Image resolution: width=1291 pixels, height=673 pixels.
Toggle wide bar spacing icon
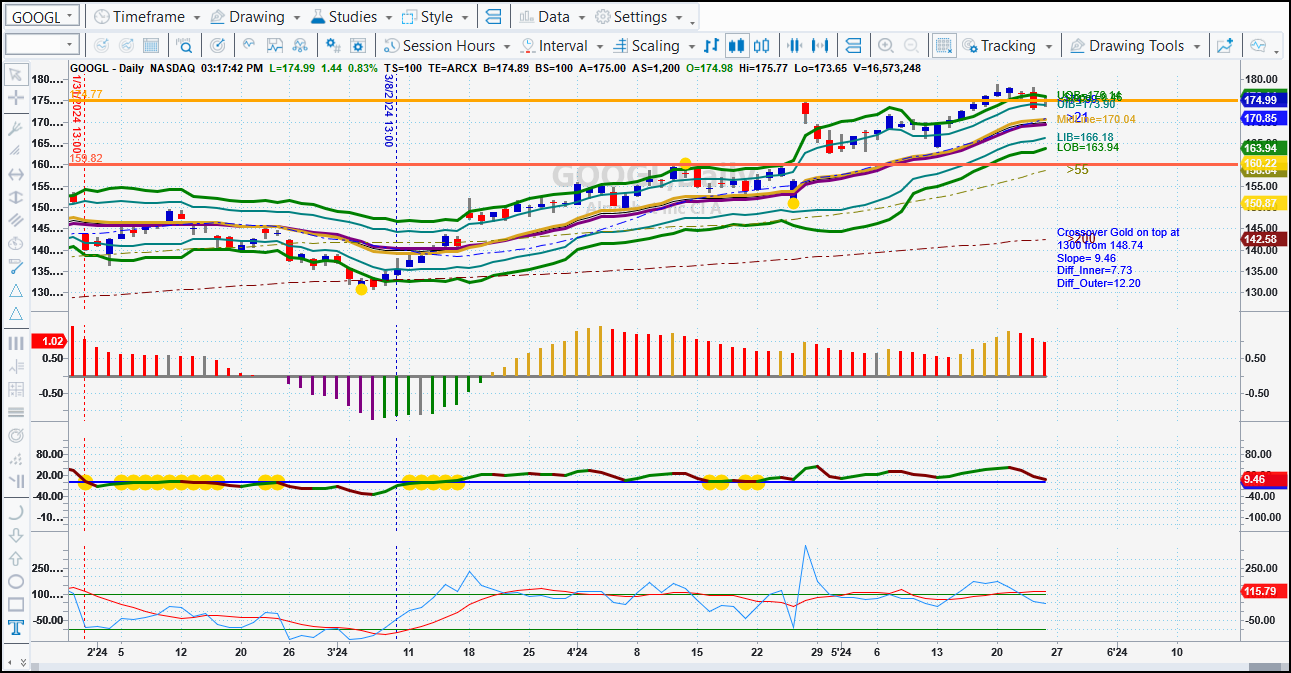[821, 45]
